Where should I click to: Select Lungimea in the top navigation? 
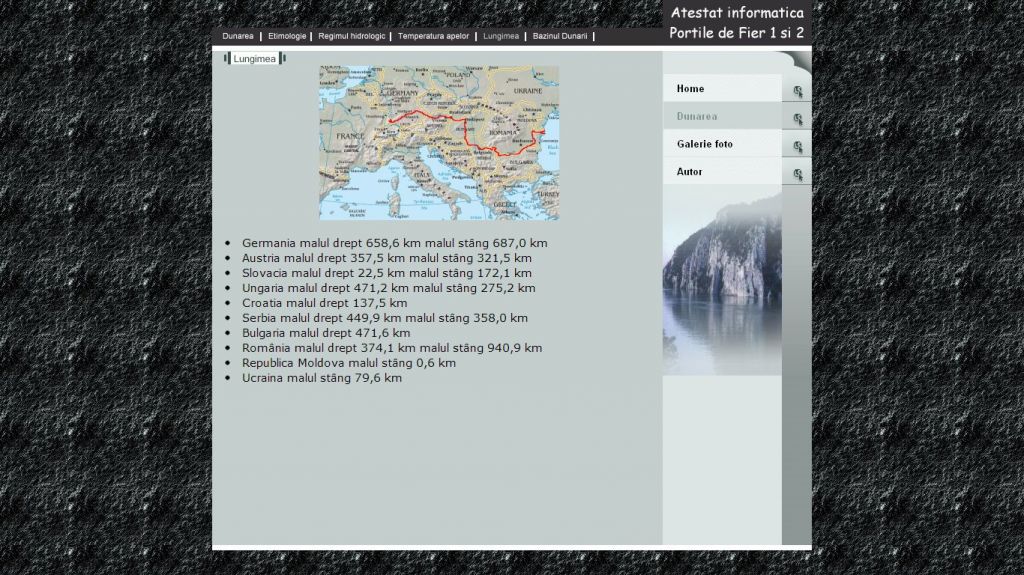(x=501, y=36)
